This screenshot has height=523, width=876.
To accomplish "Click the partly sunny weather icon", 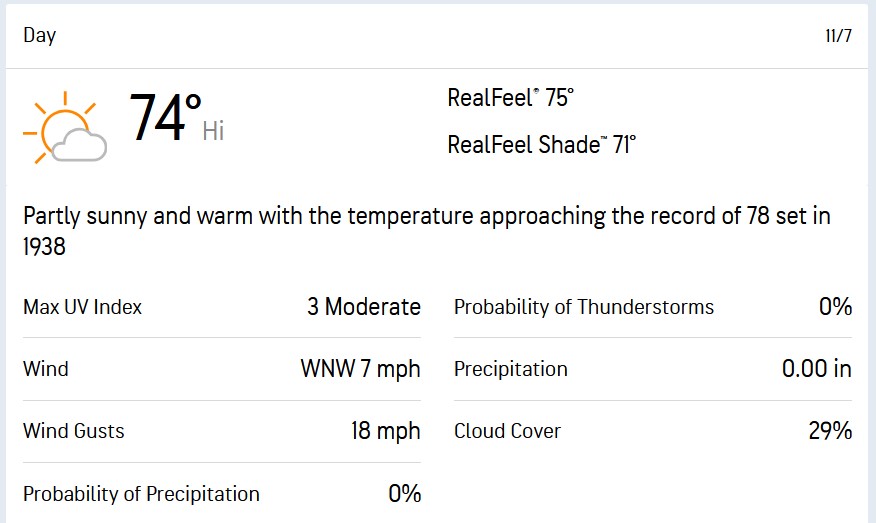I will [x=65, y=127].
